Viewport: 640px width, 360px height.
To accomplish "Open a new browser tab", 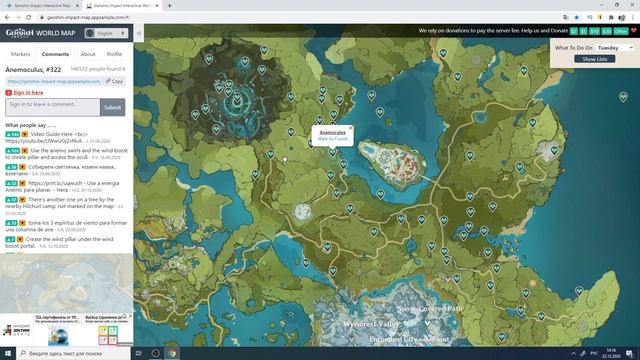I will pyautogui.click(x=169, y=6).
